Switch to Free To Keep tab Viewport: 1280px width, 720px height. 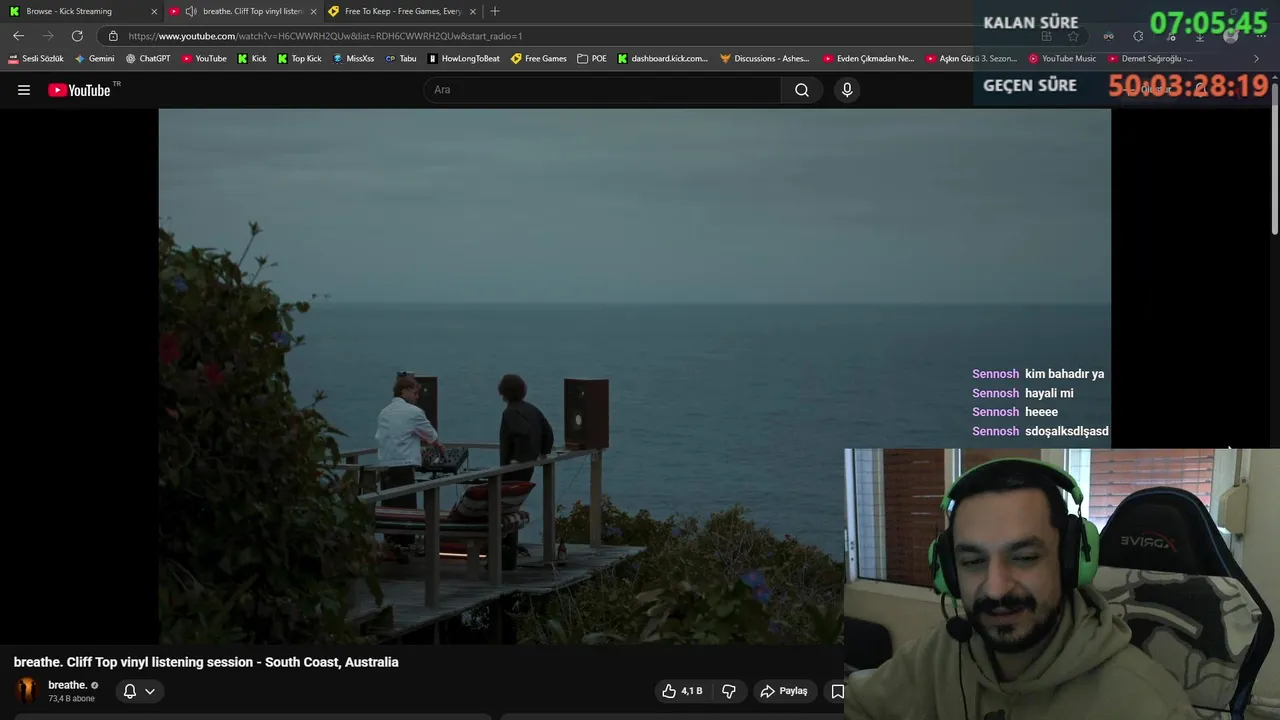(403, 11)
